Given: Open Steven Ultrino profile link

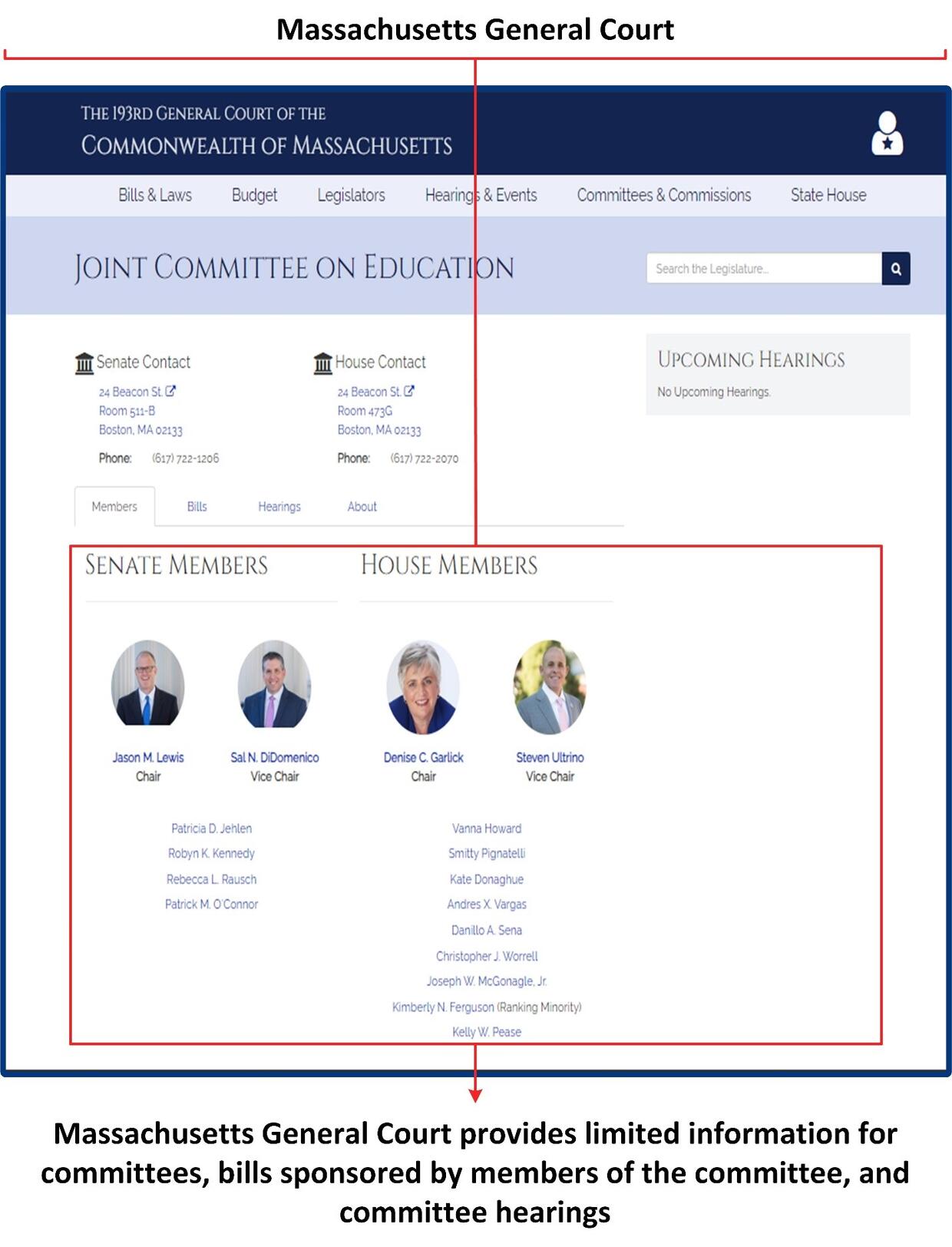Looking at the screenshot, I should click(550, 758).
